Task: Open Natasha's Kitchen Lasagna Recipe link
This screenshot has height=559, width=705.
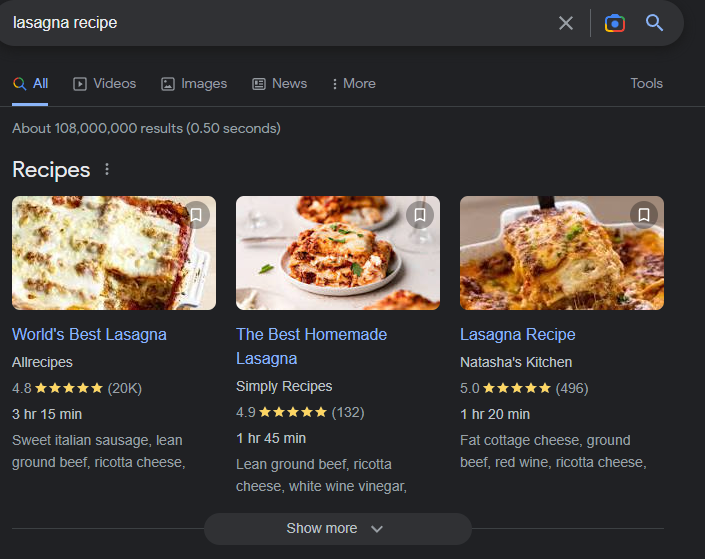Action: [x=518, y=335]
